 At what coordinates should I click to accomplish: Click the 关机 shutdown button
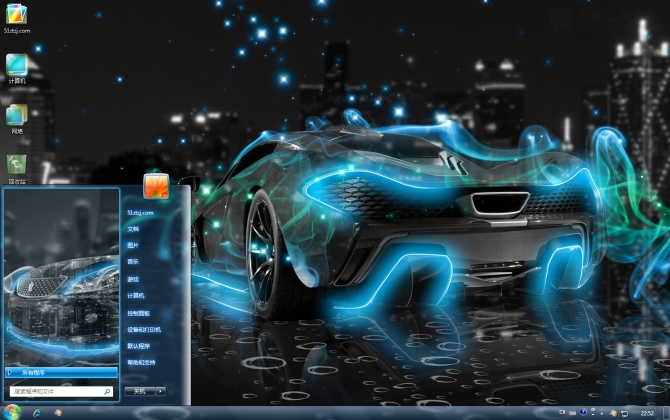pyautogui.click(x=140, y=391)
